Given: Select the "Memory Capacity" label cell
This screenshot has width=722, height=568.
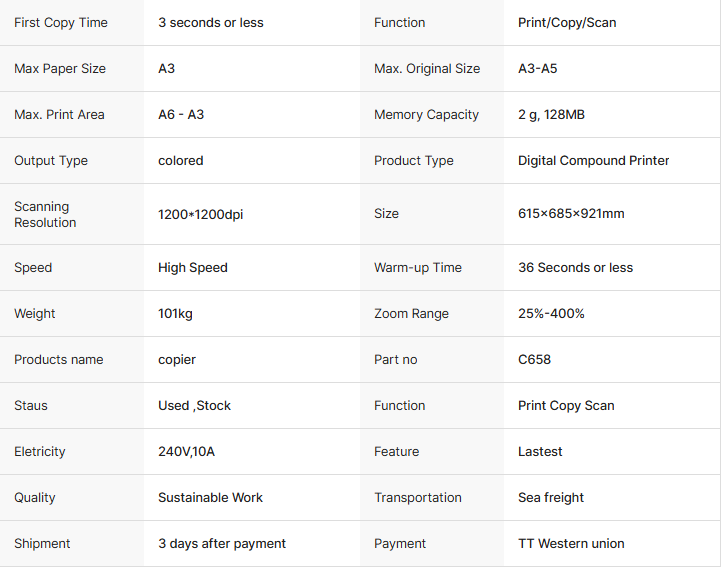Looking at the screenshot, I should click(426, 115).
